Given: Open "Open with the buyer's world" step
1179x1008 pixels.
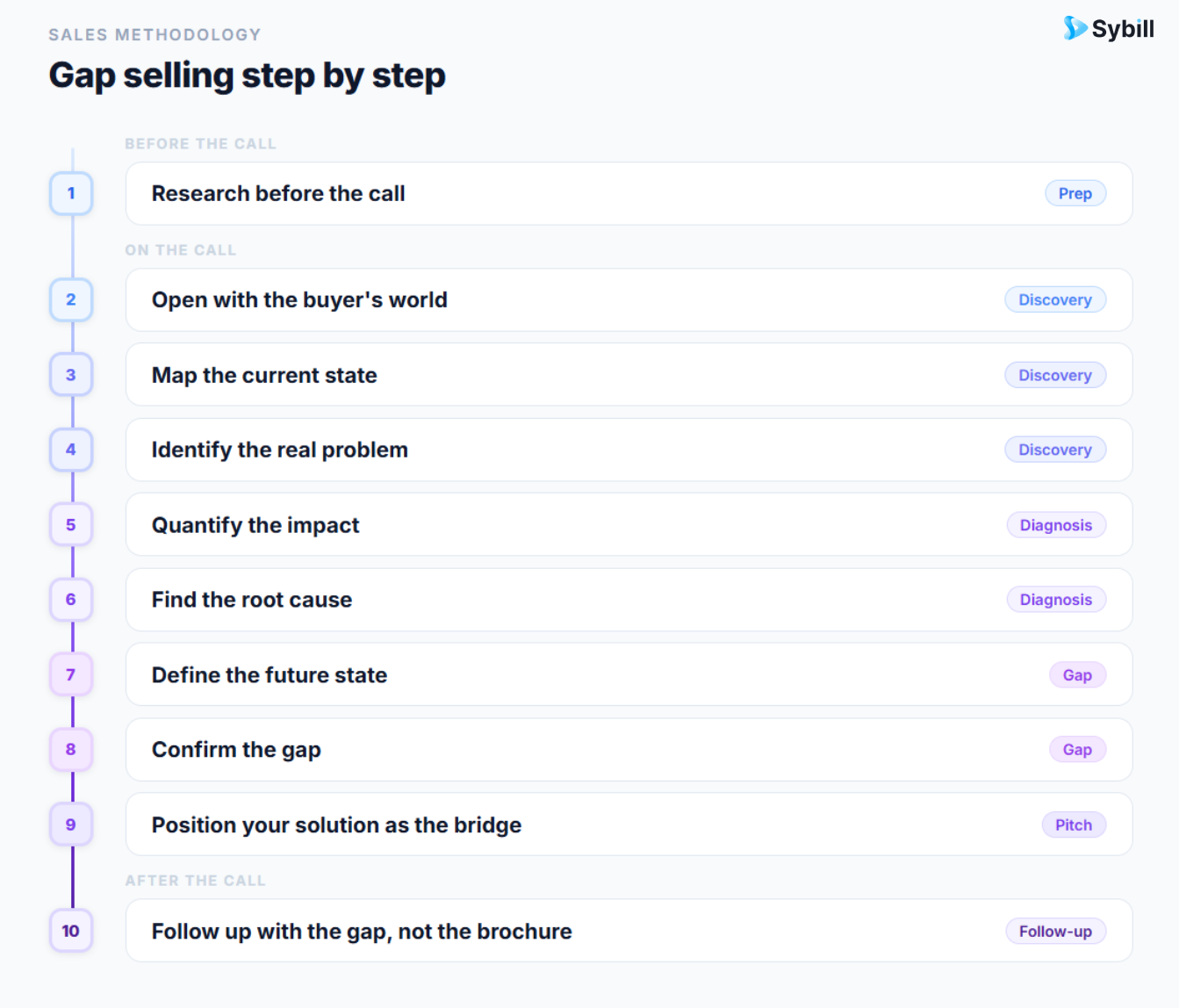Looking at the screenshot, I should [x=629, y=299].
